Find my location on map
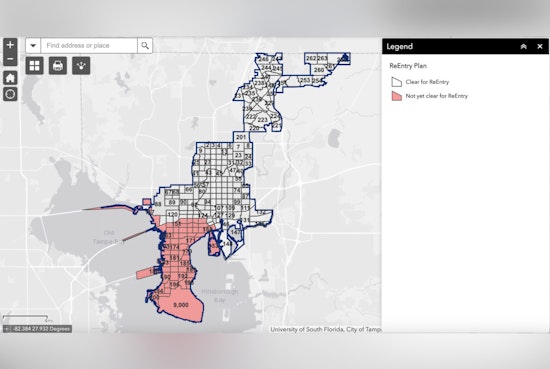Screen dimensions: 550x369 click(10, 94)
